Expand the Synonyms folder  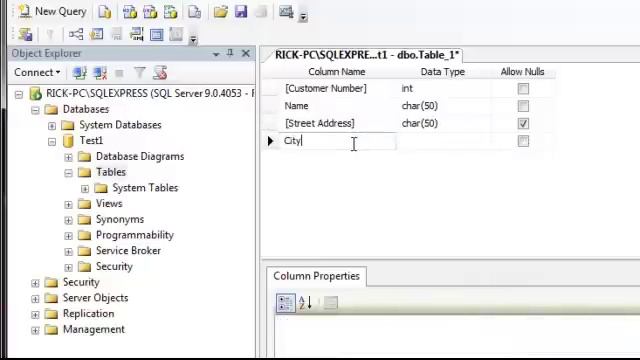[x=68, y=220]
